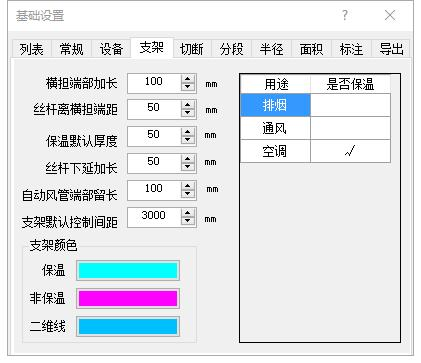Screen dimensions: 421x363
Task: Toggle 是否保温 cell for 排烟
Action: tap(350, 105)
